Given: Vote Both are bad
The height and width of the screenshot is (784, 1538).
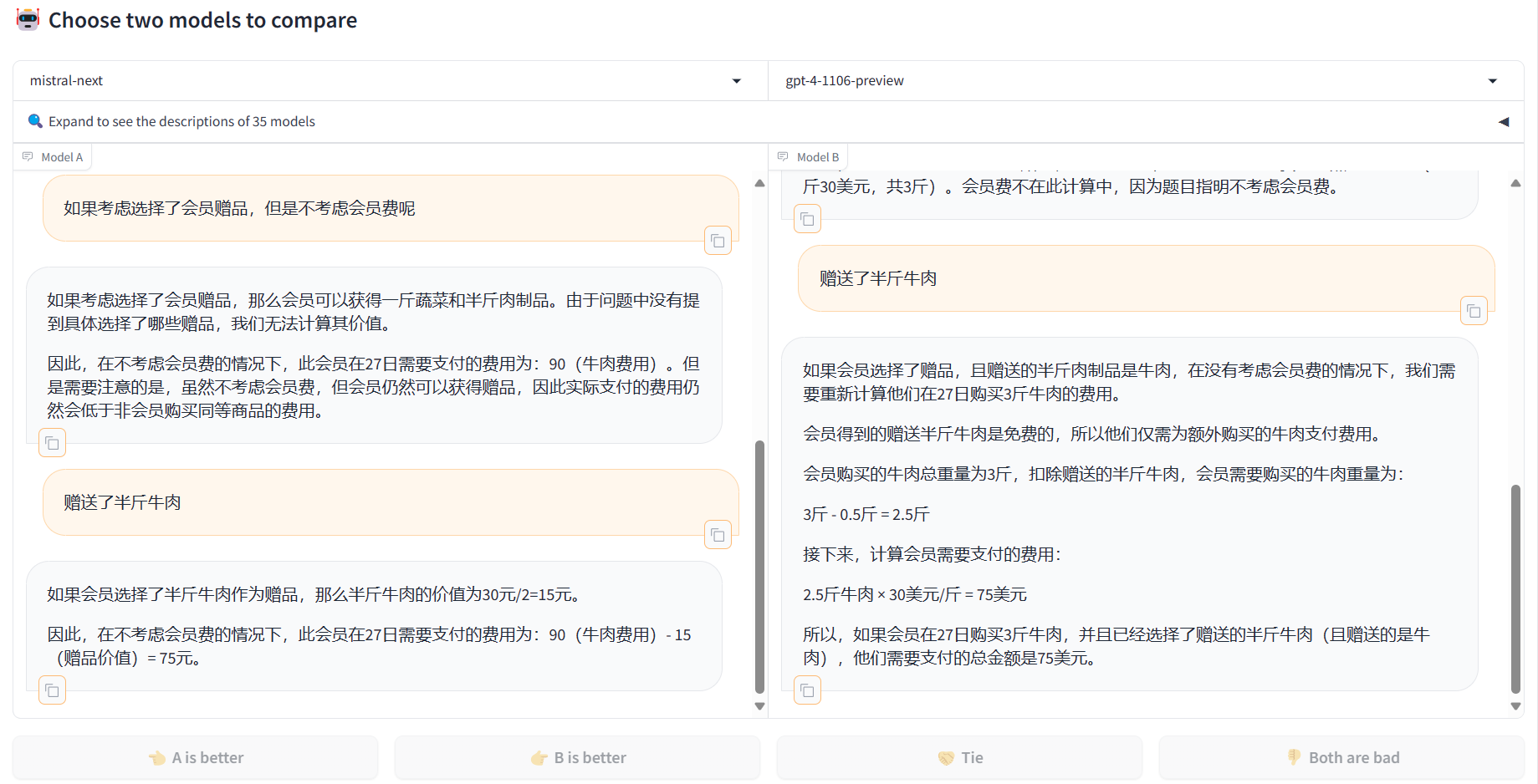Looking at the screenshot, I should coord(1341,758).
